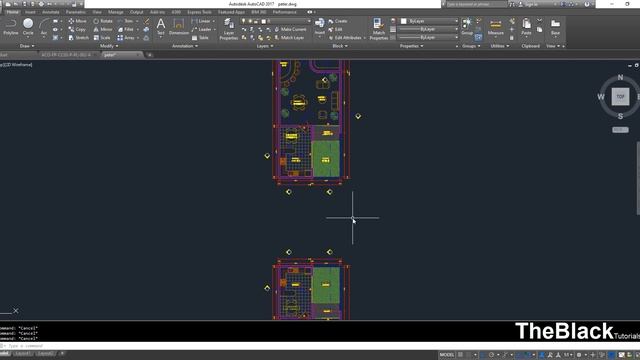Select the Text annotation tool
640x360 pixels.
pos(161,27)
